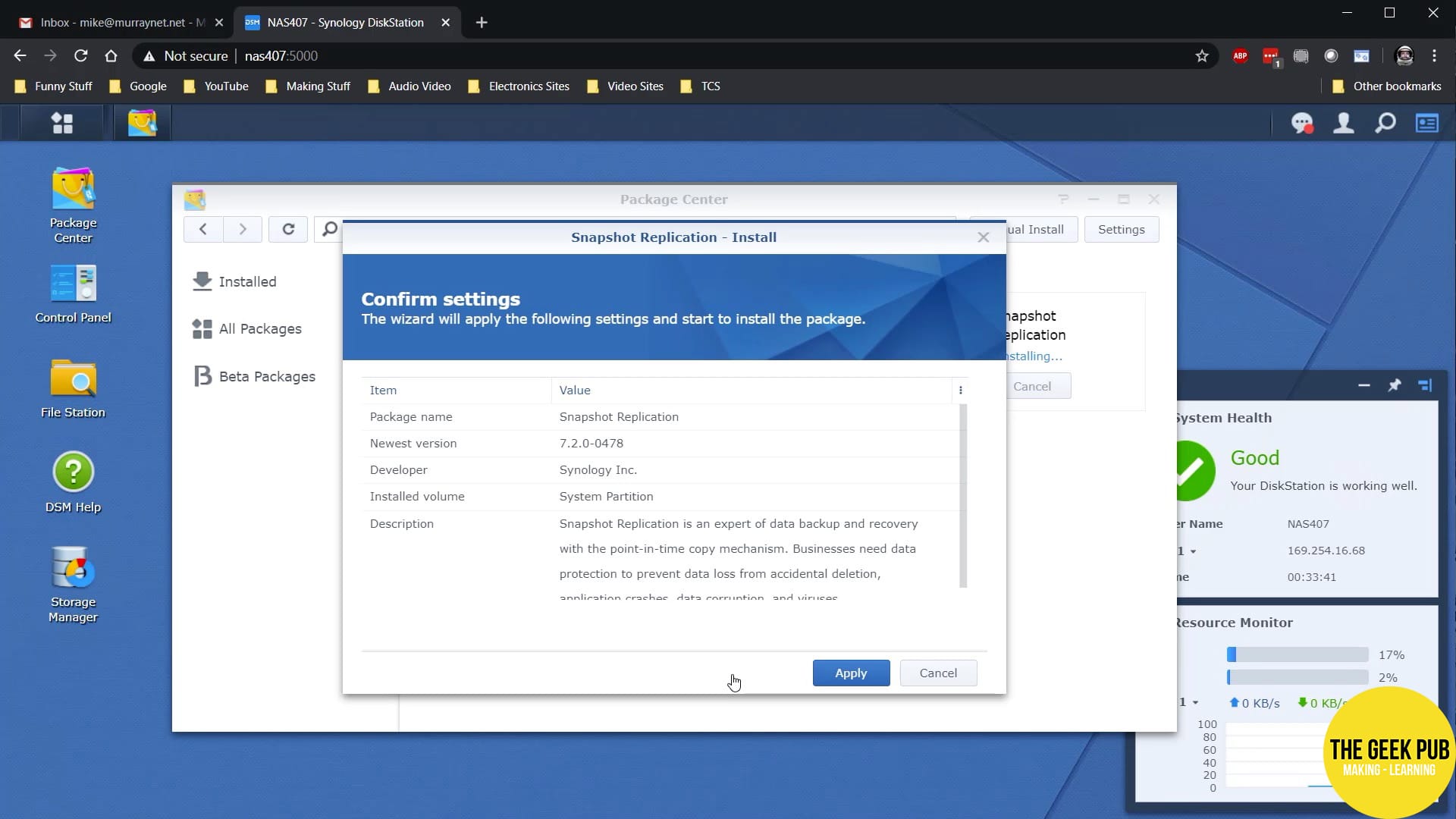1456x819 pixels.
Task: Open the DSM Main Menu grid icon
Action: click(x=62, y=123)
